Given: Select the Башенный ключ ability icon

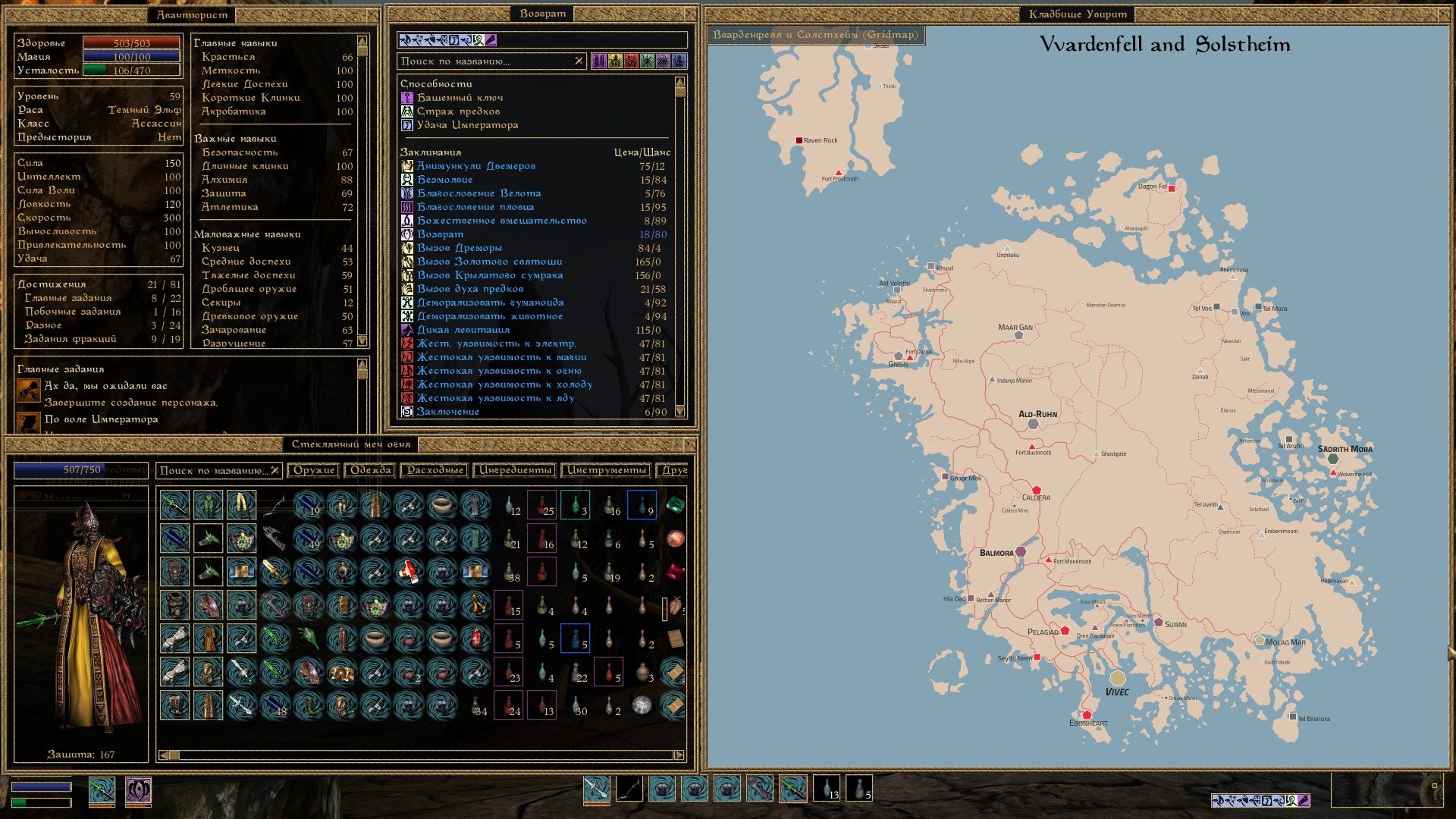Looking at the screenshot, I should pos(407,98).
